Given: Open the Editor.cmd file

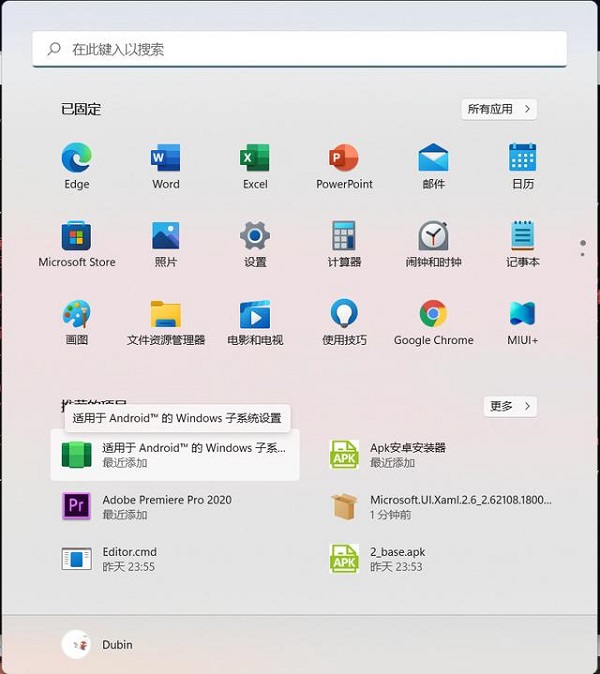Looking at the screenshot, I should (175, 558).
